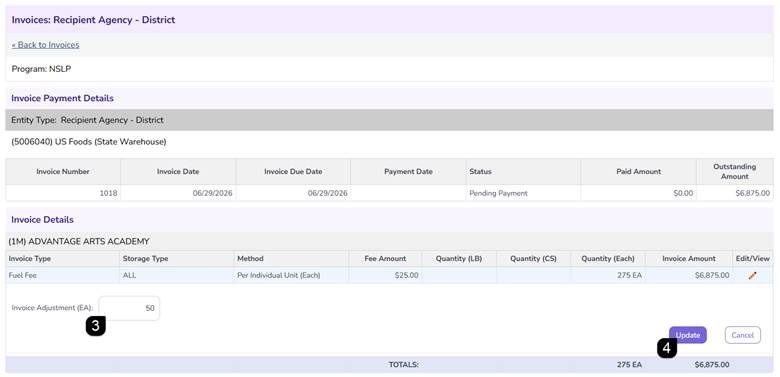Select the Entity Type: Recipient Agency - District bar
The height and width of the screenshot is (377, 780).
[x=390, y=120]
